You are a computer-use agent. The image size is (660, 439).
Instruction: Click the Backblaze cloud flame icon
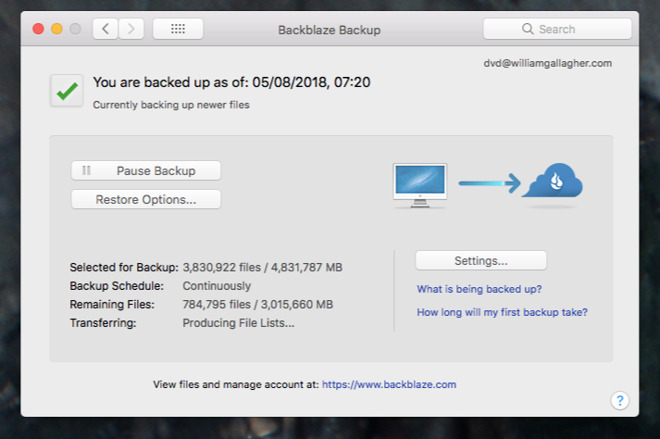(x=553, y=181)
